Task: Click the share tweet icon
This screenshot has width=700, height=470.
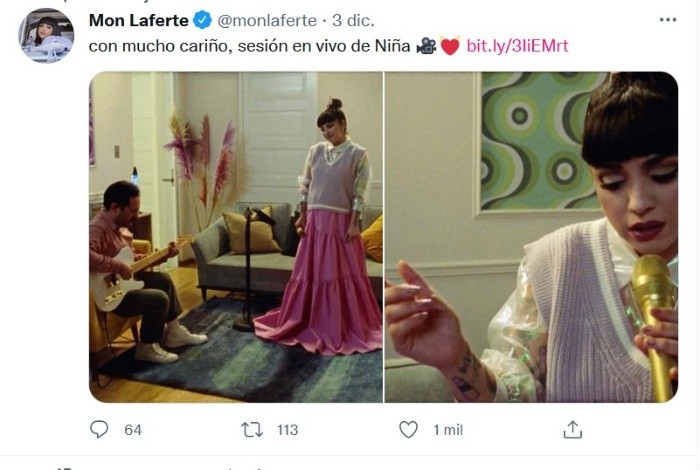Action: coord(572,429)
